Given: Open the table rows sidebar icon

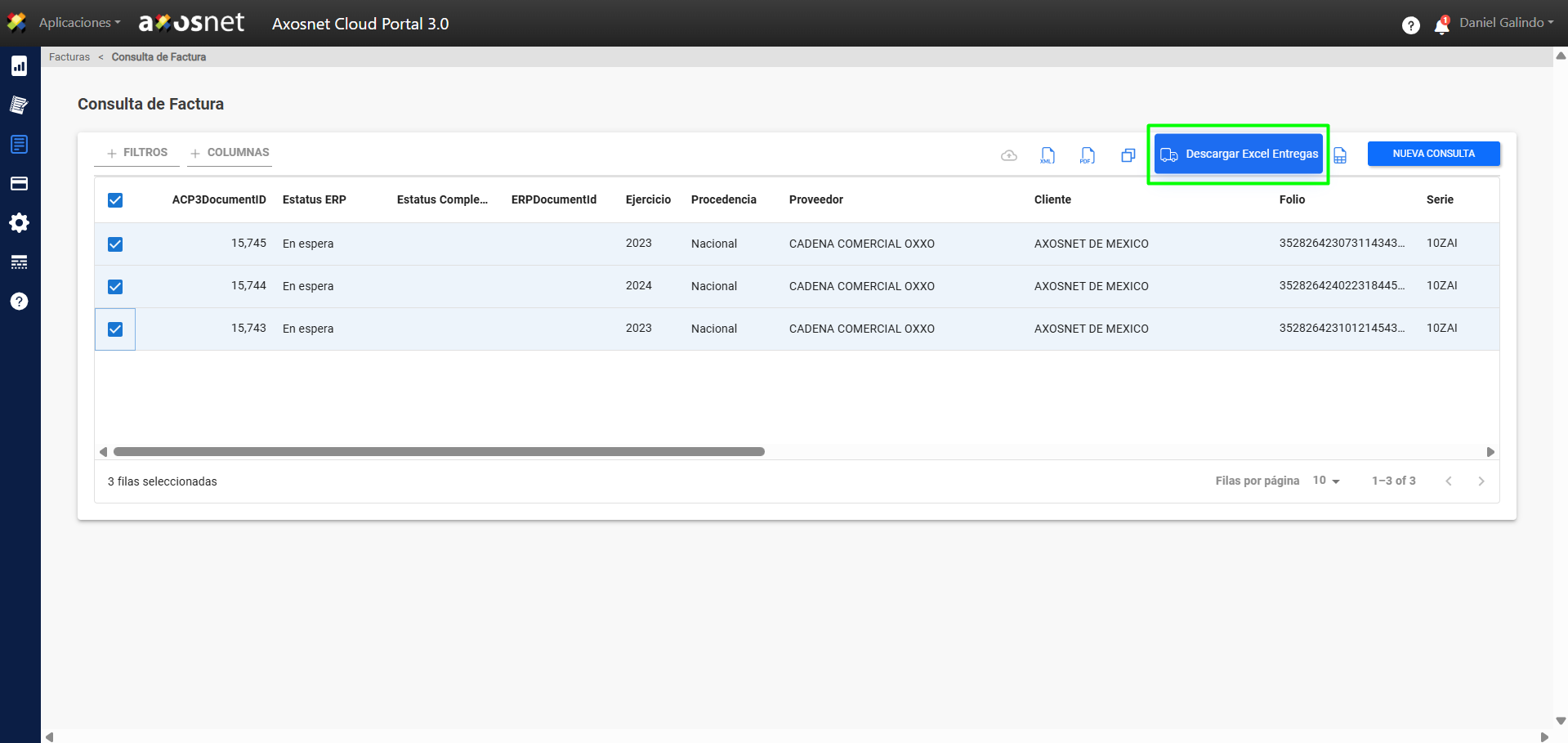Looking at the screenshot, I should pos(20,262).
